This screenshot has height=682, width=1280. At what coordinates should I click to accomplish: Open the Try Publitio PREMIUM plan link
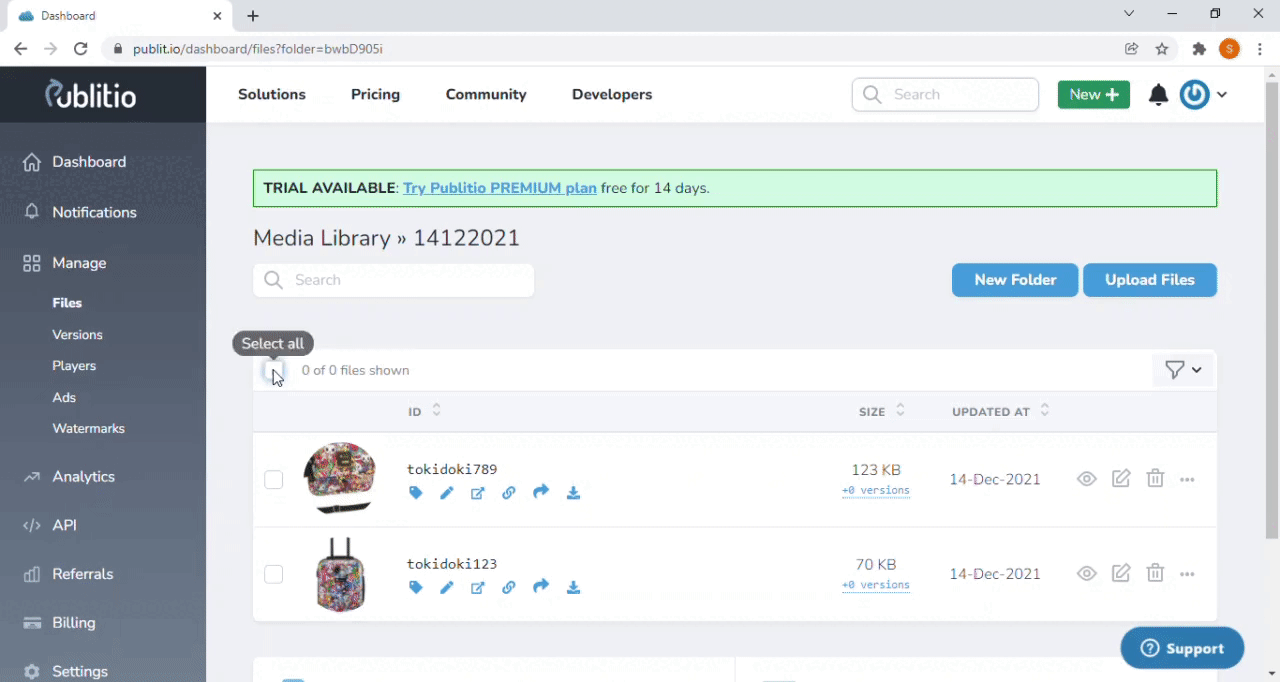coord(499,188)
